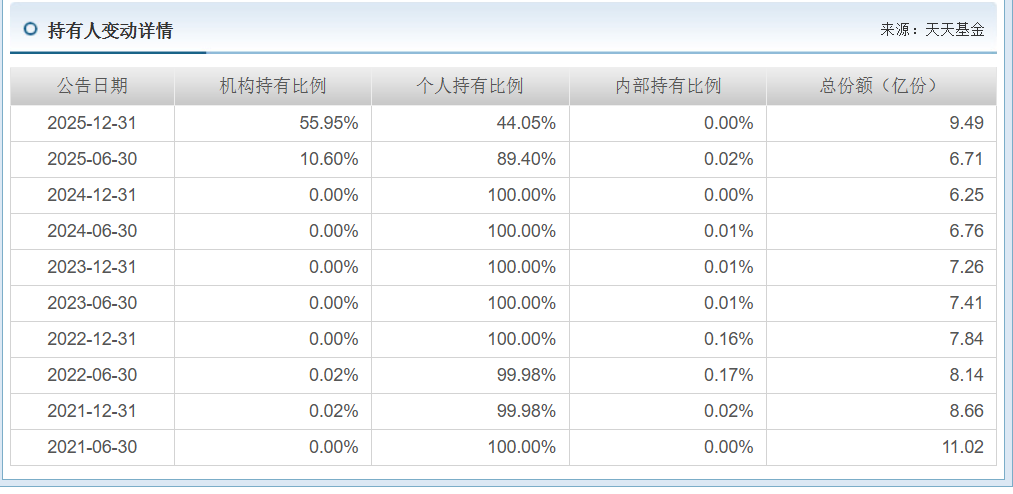Click the 44.05% individual holding cell
The image size is (1013, 494).
pos(470,123)
